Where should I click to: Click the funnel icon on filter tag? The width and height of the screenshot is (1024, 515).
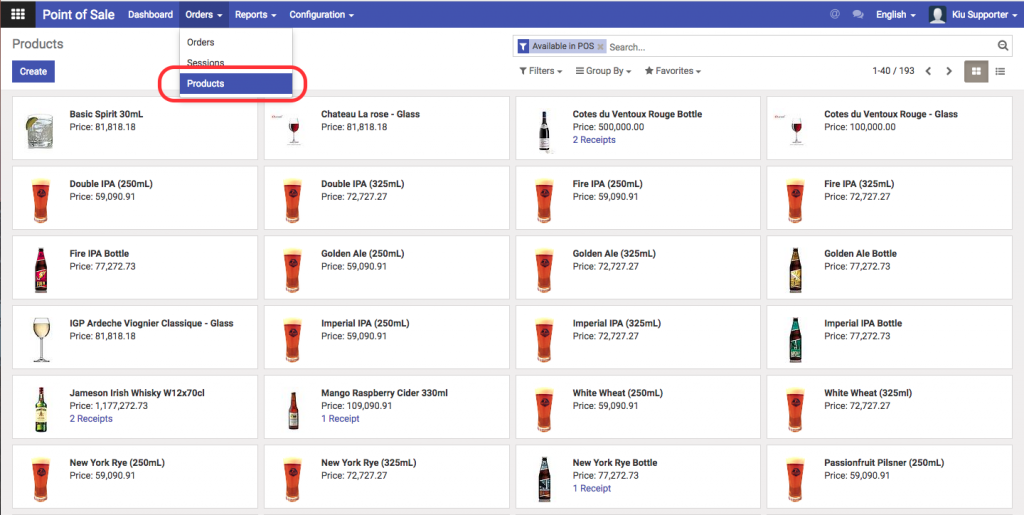tap(523, 46)
